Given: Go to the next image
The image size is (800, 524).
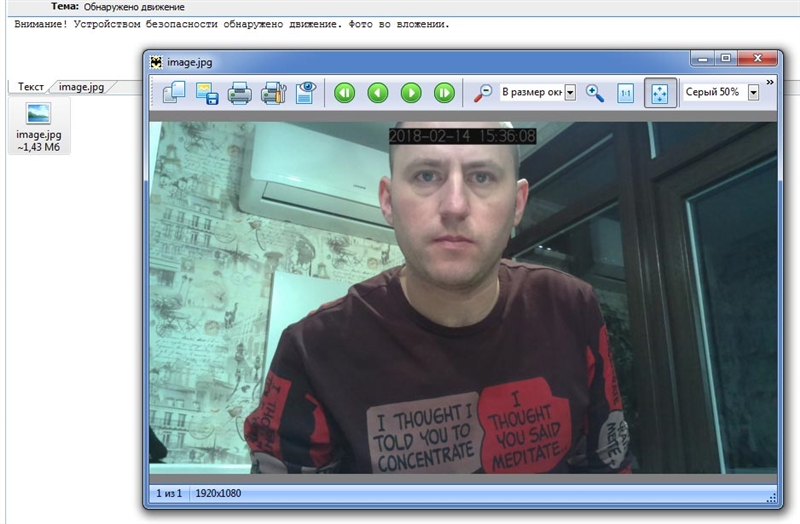Looking at the screenshot, I should [411, 93].
